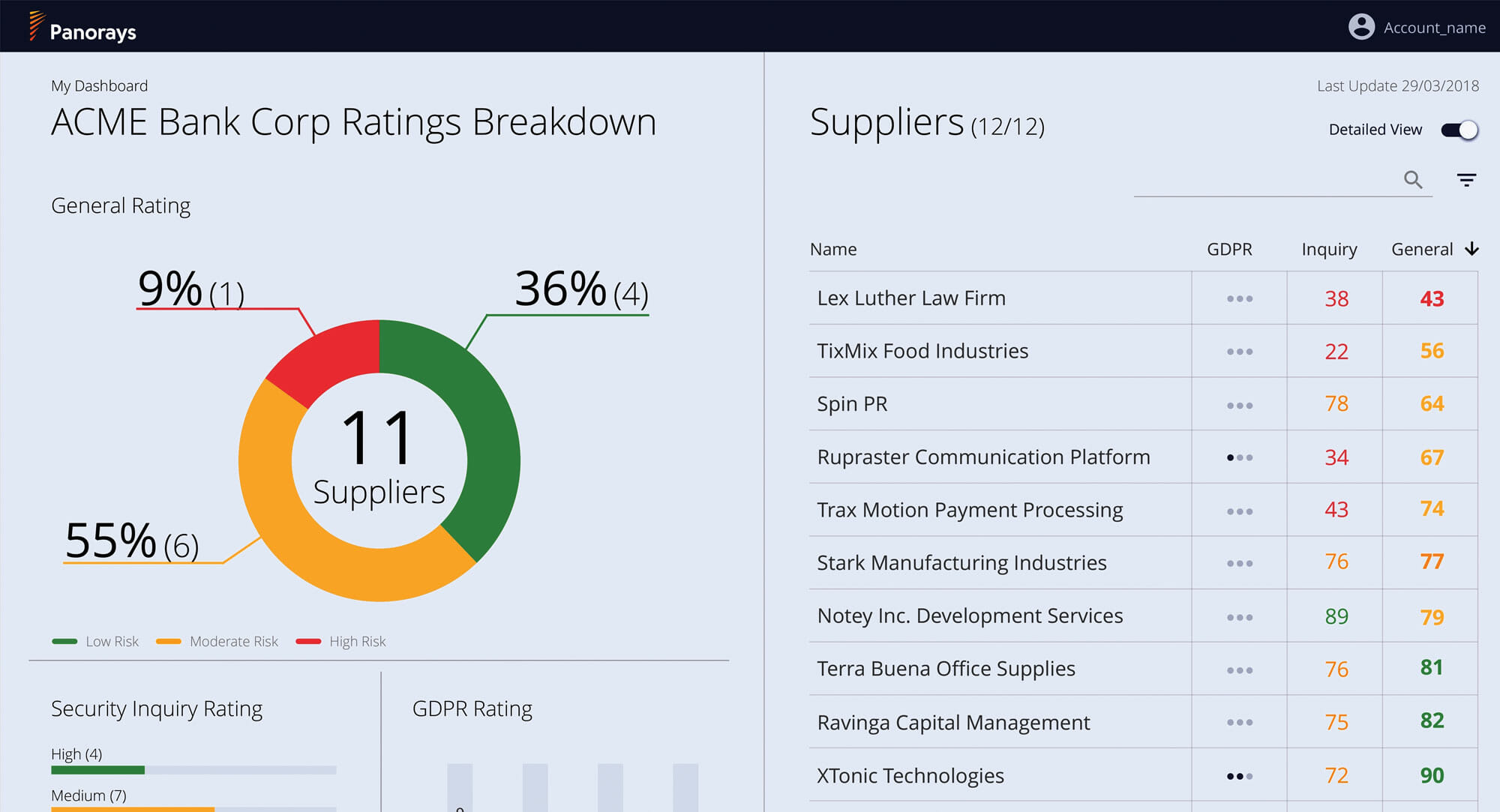Screen dimensions: 1500x812
Task: Open Ravinga Capital Management supplier
Action: click(x=953, y=723)
